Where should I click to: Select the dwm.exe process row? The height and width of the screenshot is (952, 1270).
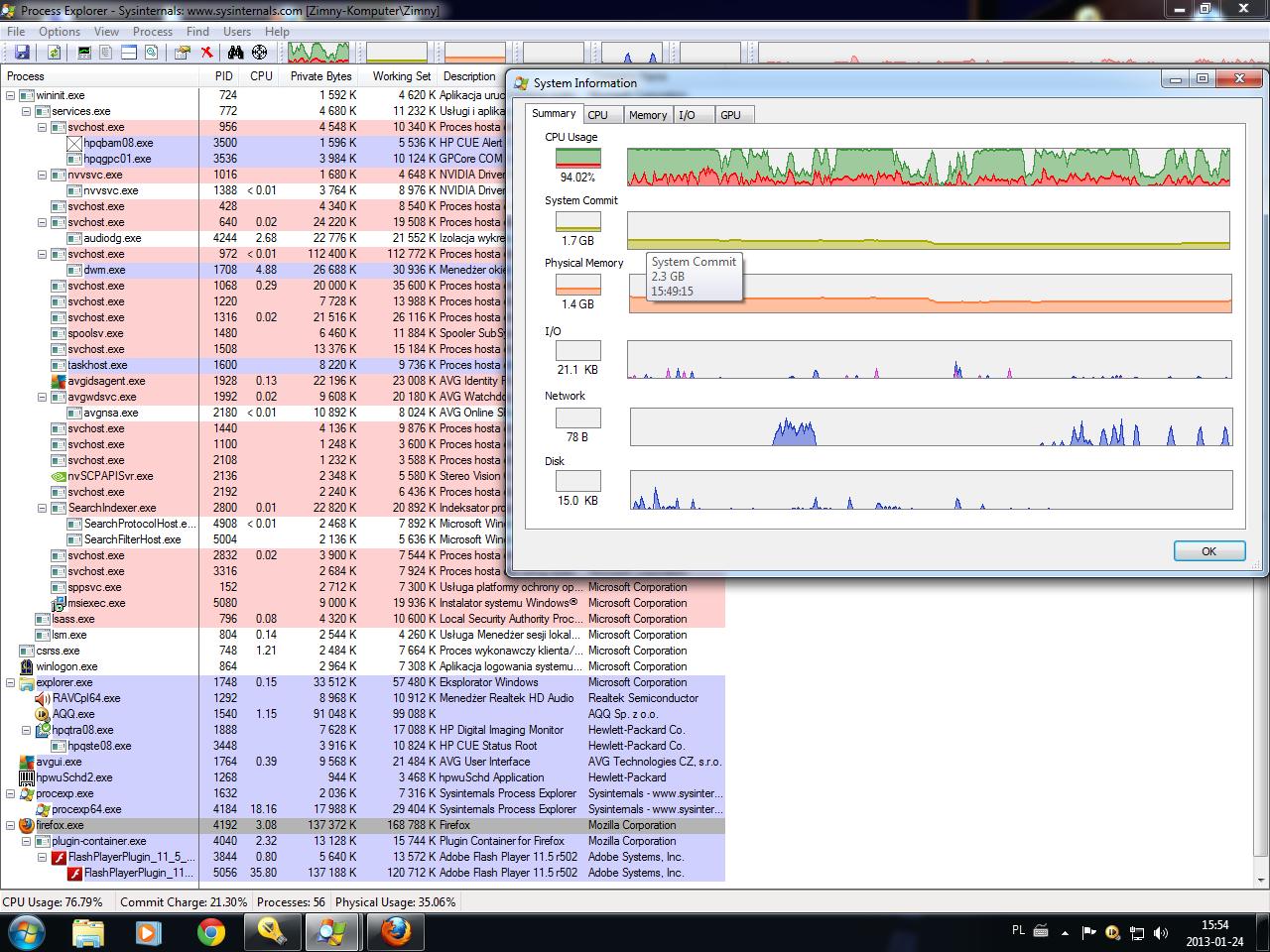(x=253, y=270)
